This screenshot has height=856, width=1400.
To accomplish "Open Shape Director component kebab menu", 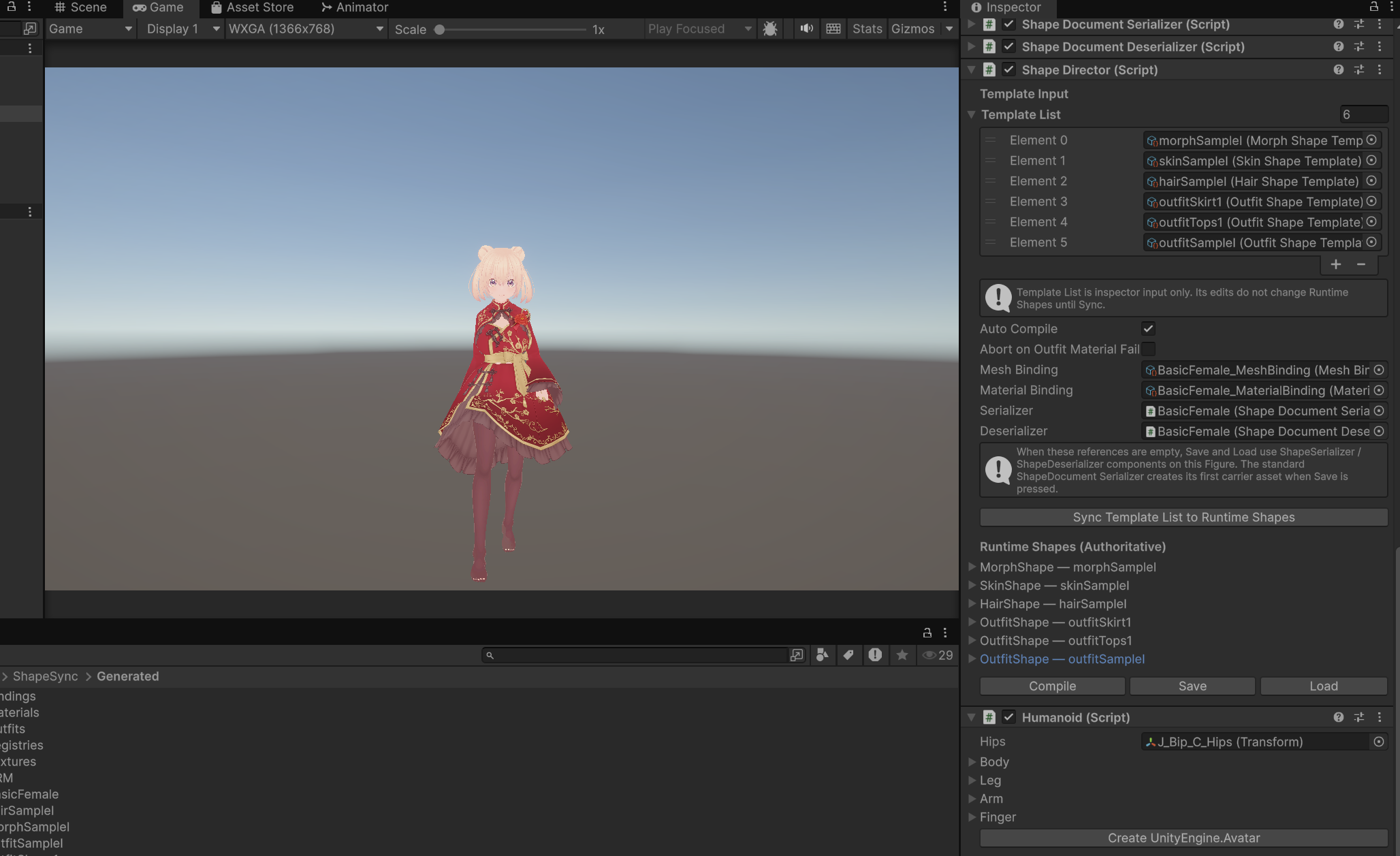I will coord(1380,69).
